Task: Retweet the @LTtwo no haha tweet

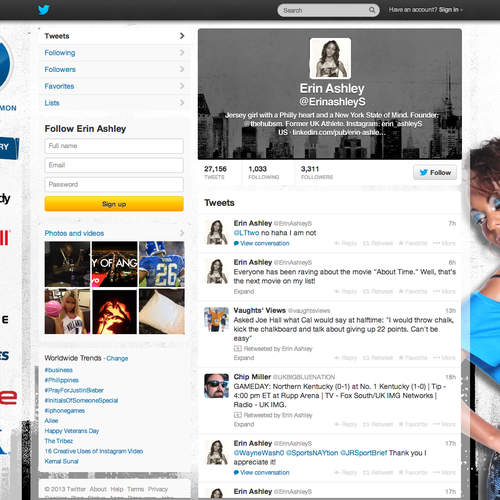Action: [x=378, y=243]
